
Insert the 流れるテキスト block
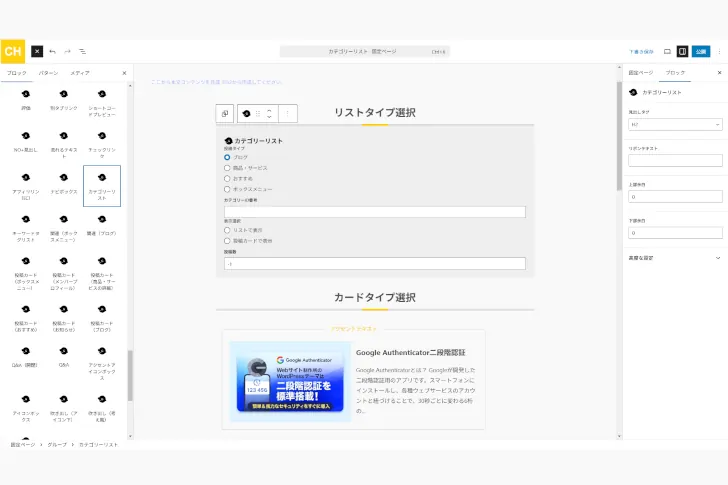tap(64, 144)
